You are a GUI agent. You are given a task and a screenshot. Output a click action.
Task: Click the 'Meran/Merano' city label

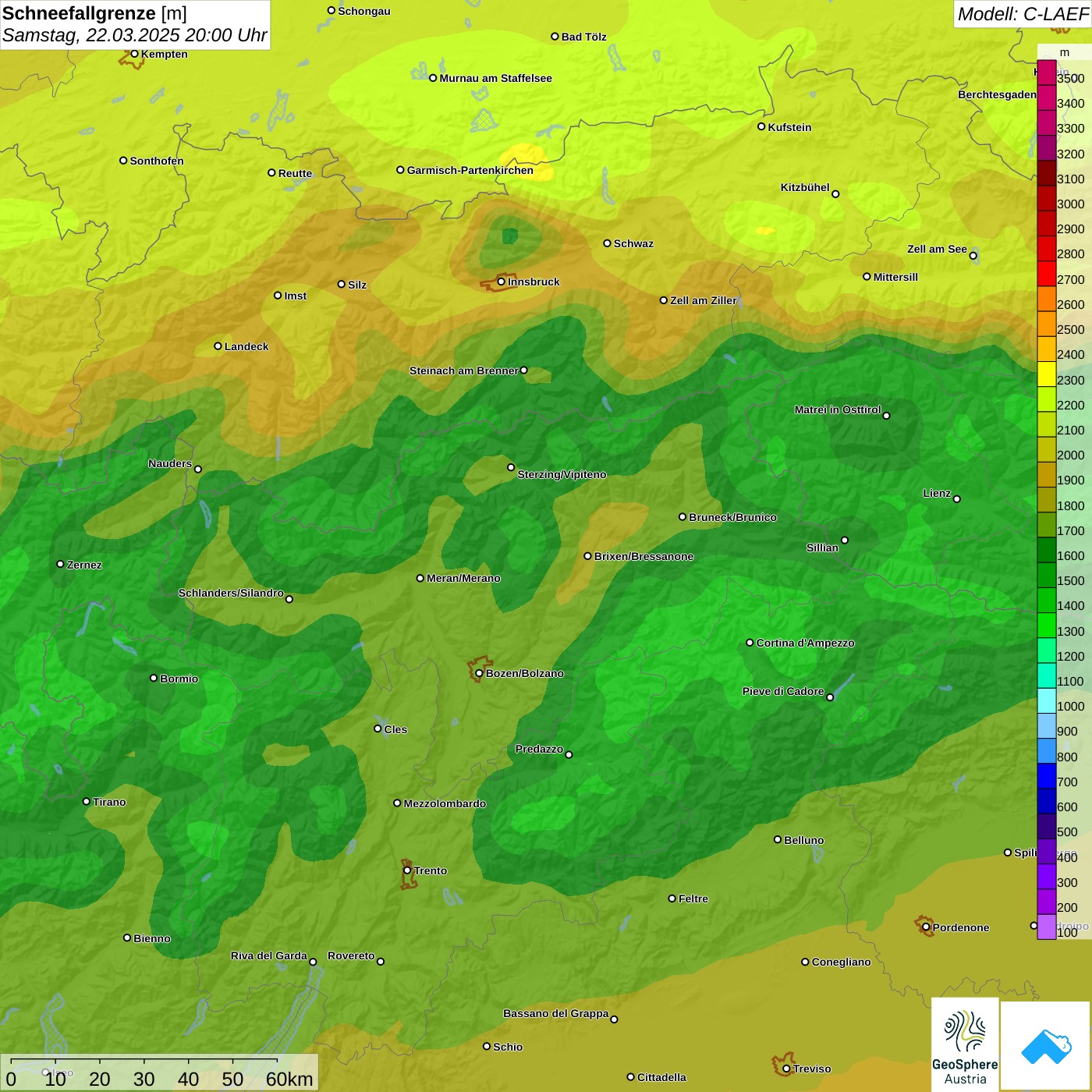point(463,578)
